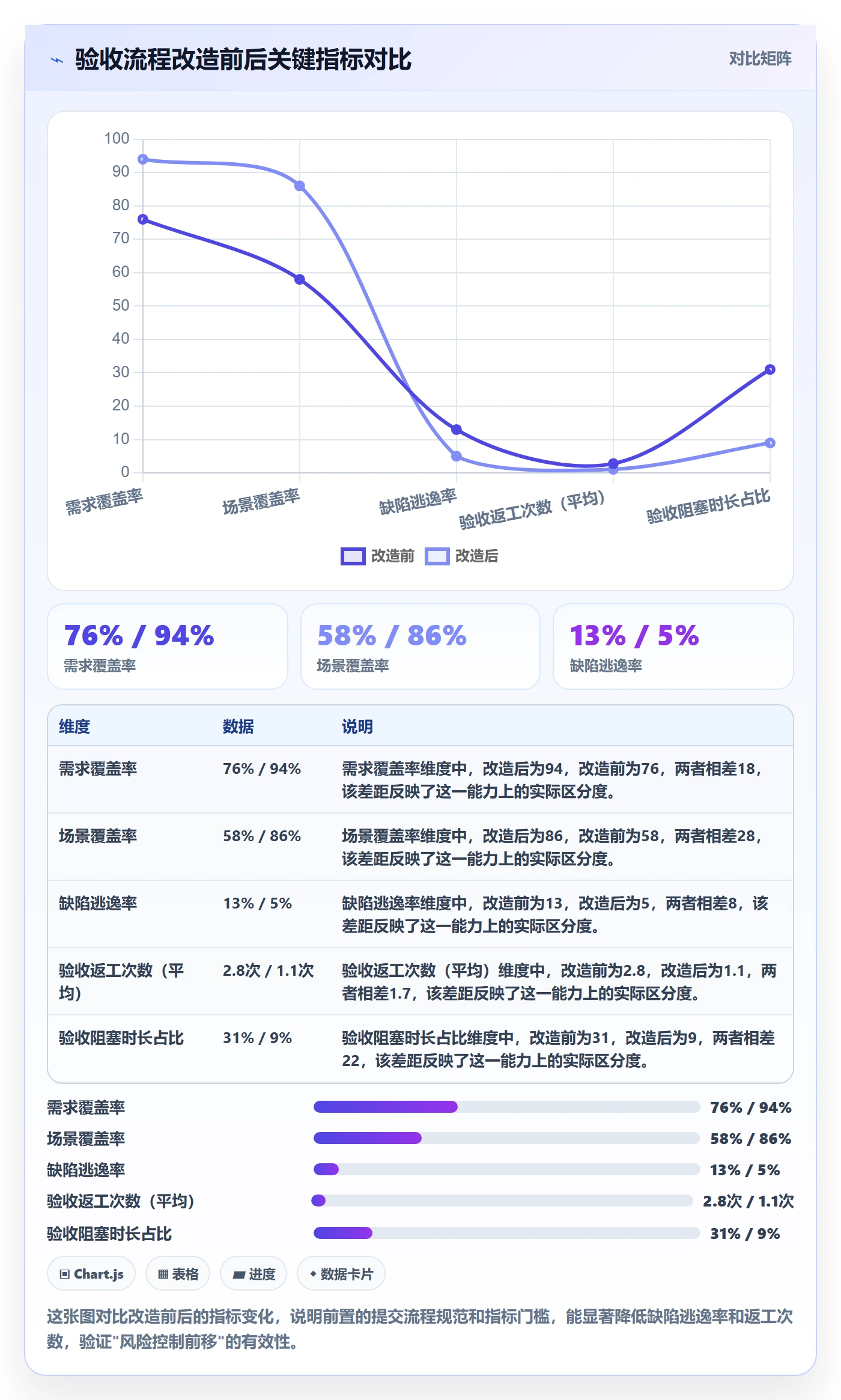Click the 表格 tag chip

click(178, 1273)
